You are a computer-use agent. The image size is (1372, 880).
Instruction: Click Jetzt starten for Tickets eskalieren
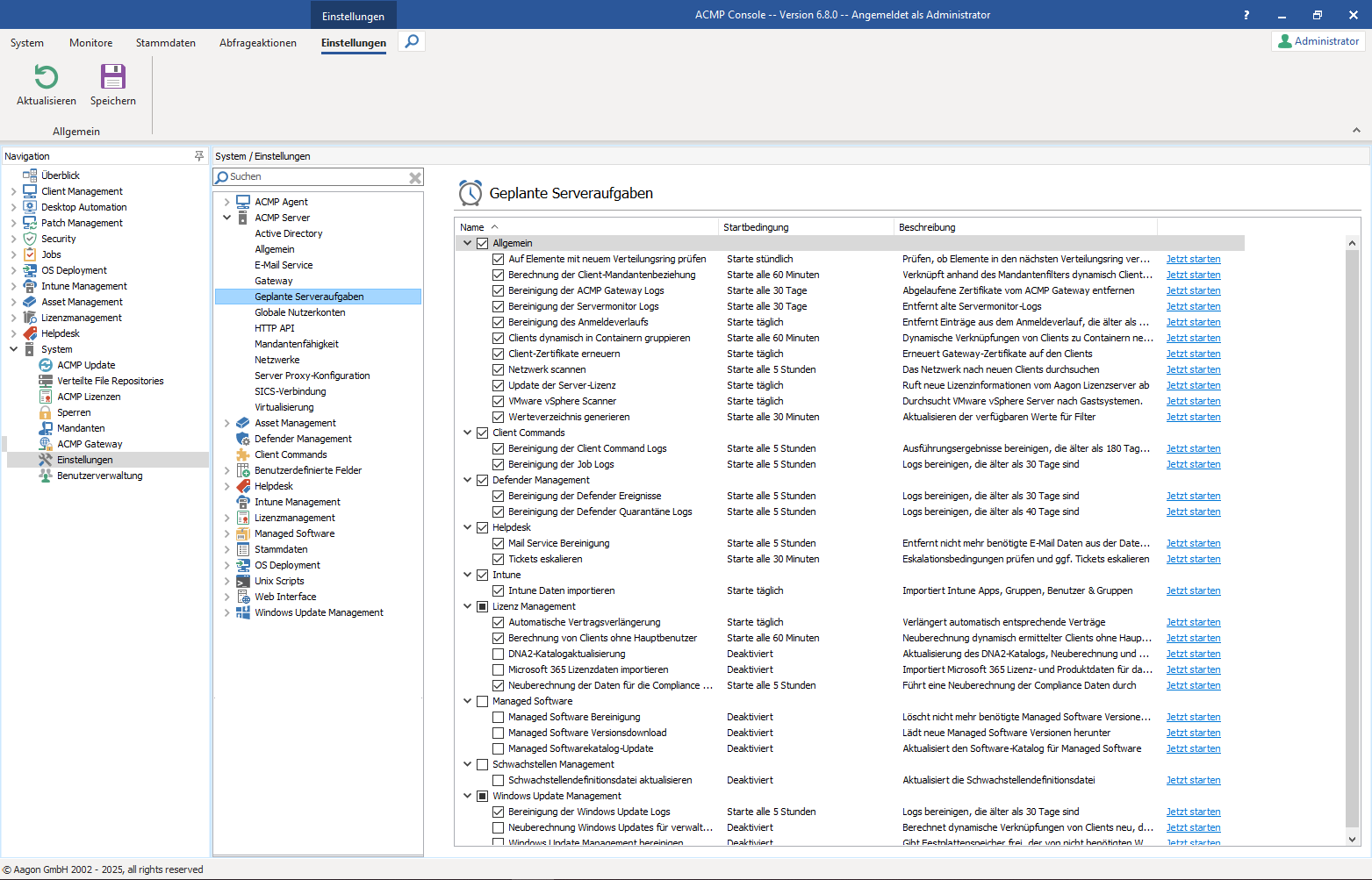click(1193, 559)
